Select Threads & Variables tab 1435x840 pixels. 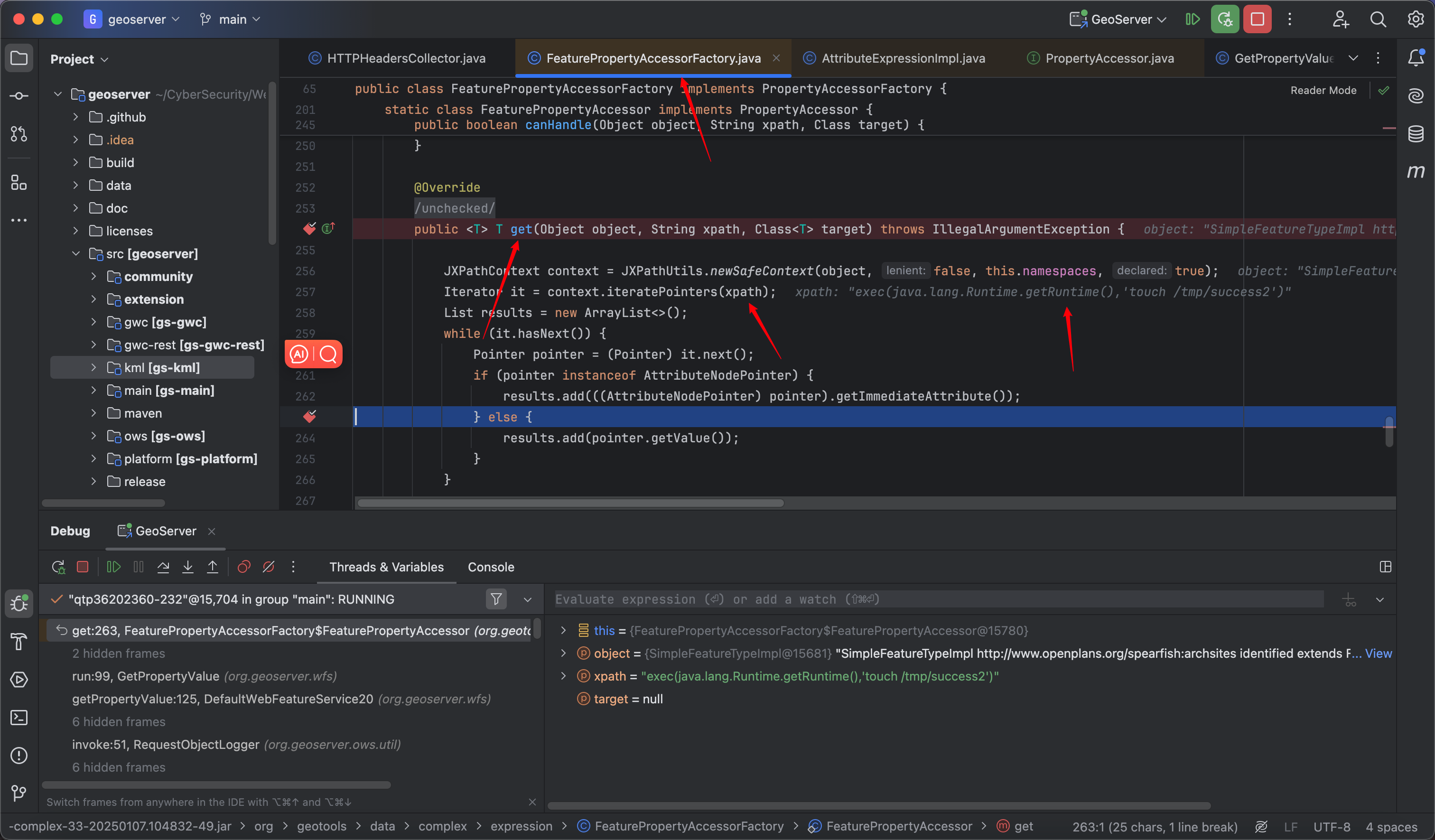[386, 567]
